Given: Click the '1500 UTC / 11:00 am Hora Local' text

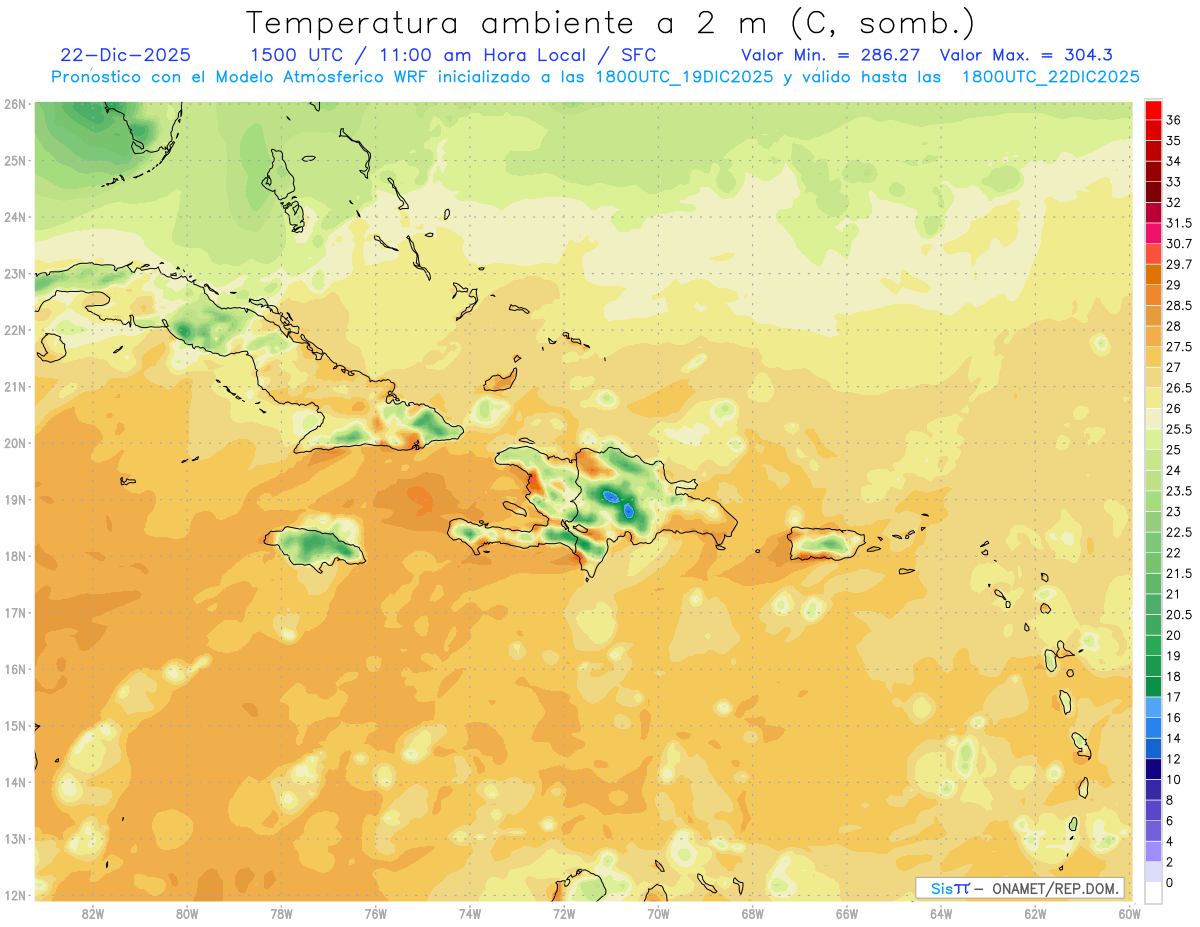Looking at the screenshot, I should (418, 55).
